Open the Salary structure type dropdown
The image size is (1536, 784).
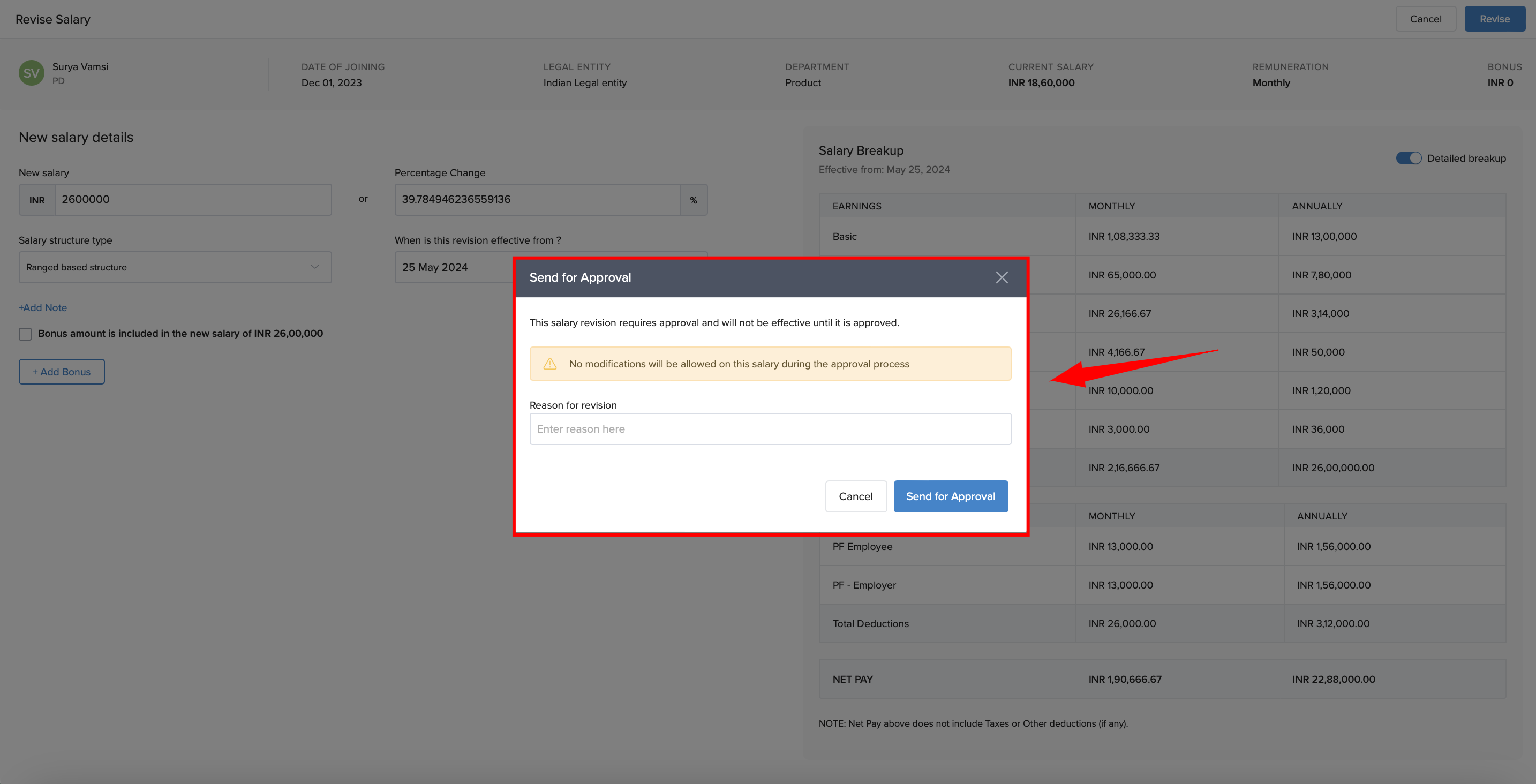coord(175,267)
